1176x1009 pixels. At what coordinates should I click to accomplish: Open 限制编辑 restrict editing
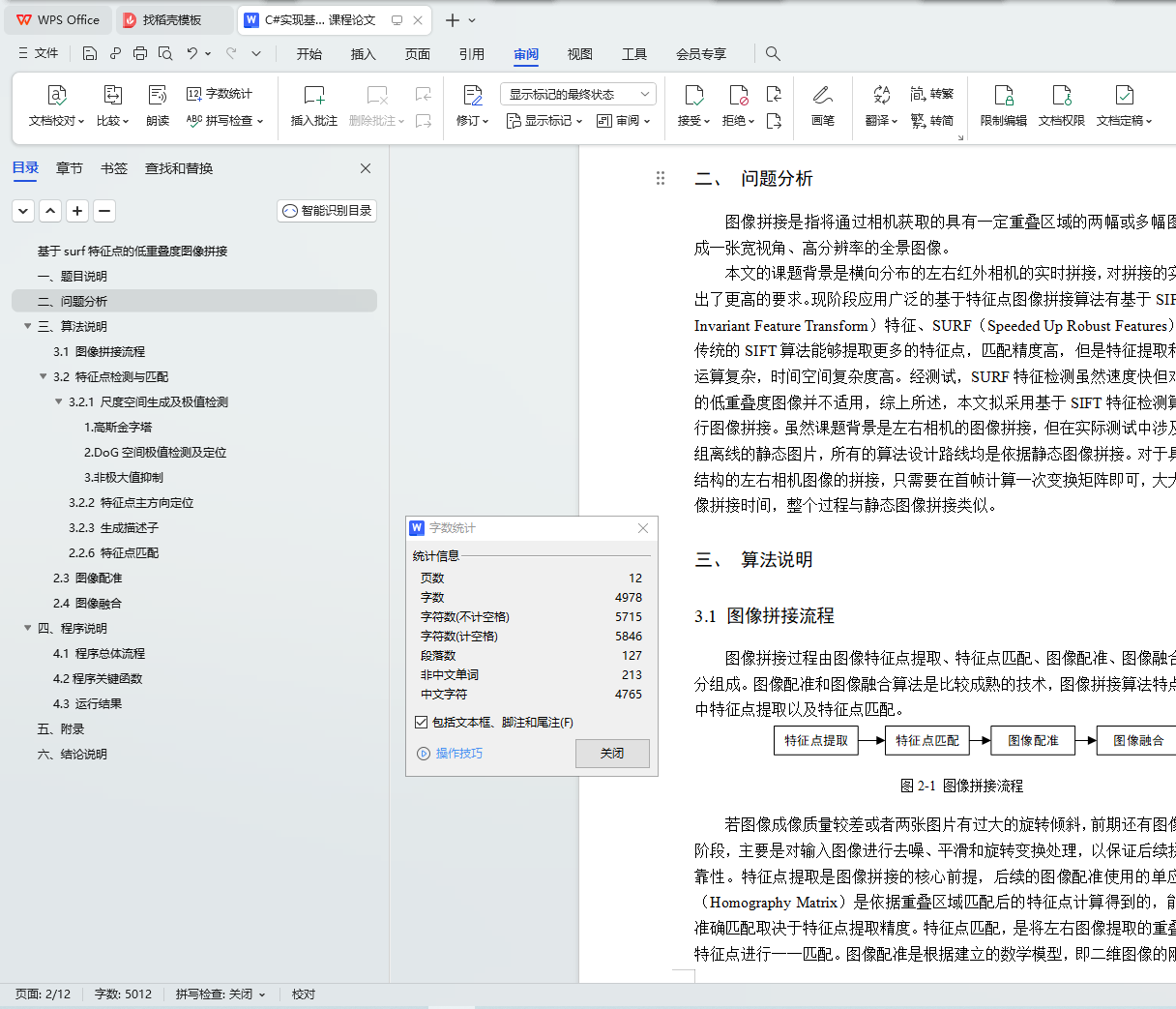click(x=1004, y=105)
